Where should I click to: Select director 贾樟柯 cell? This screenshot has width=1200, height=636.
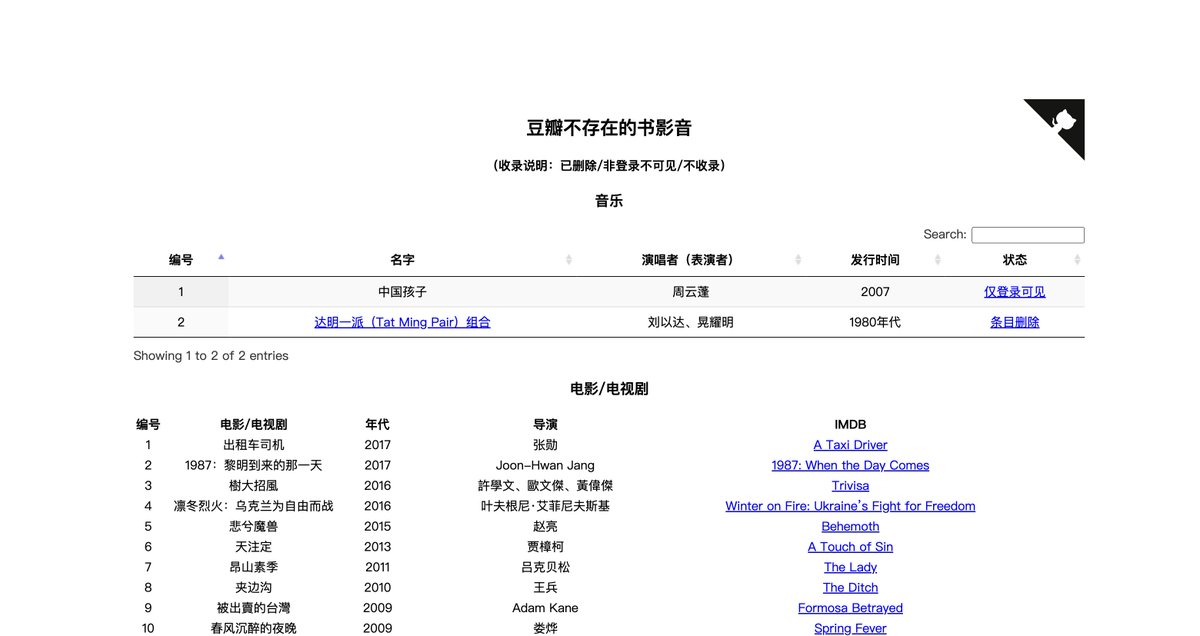(545, 547)
